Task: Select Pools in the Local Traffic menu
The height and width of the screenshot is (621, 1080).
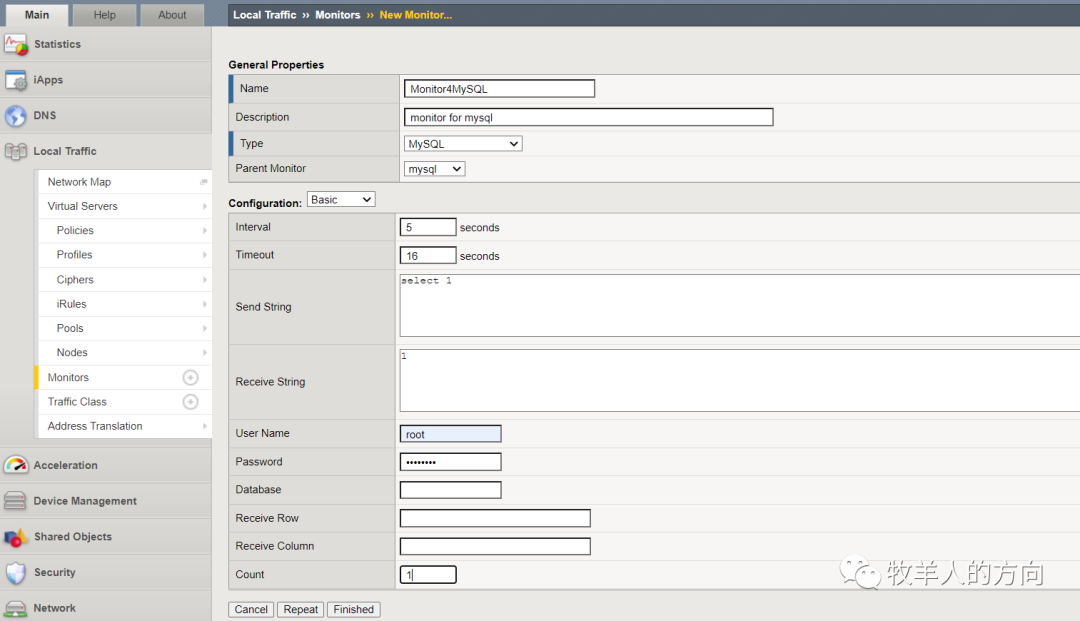Action: tap(70, 328)
